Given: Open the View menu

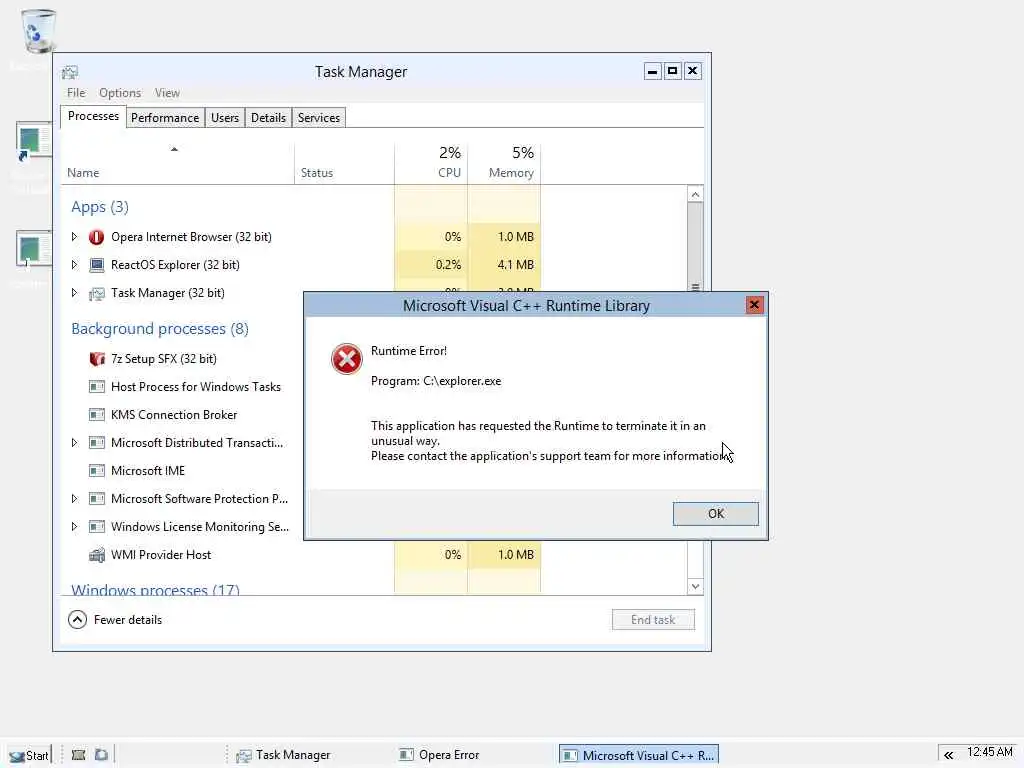Looking at the screenshot, I should coord(167,93).
